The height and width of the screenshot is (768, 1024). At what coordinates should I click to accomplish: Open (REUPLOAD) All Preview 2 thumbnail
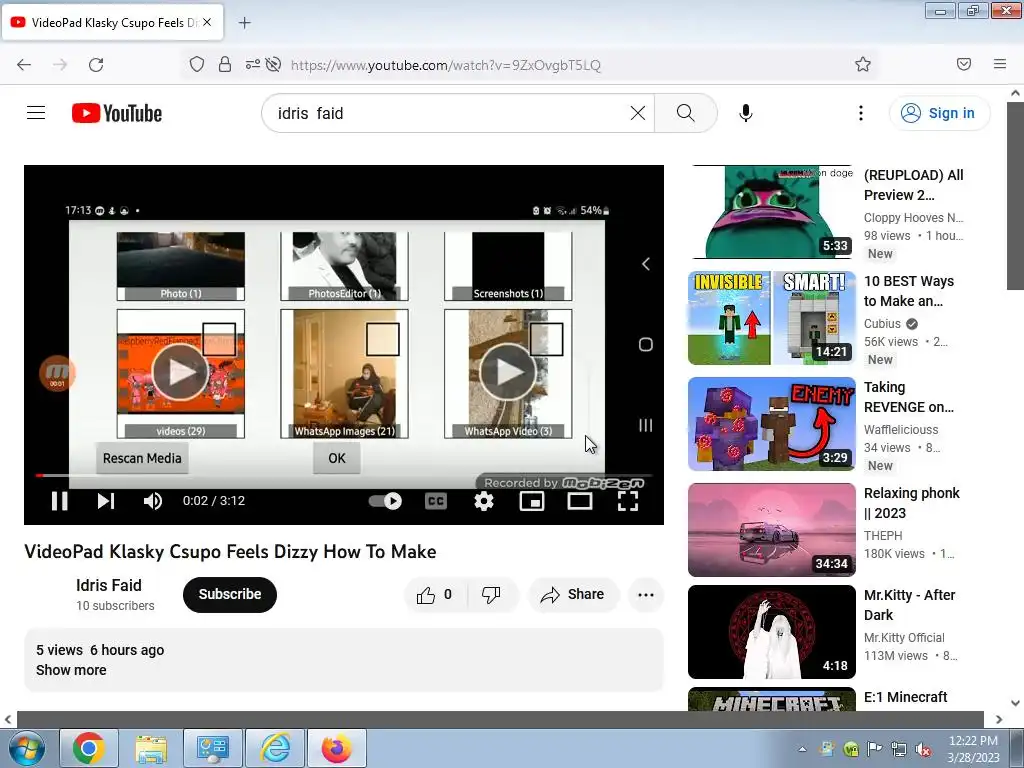772,212
